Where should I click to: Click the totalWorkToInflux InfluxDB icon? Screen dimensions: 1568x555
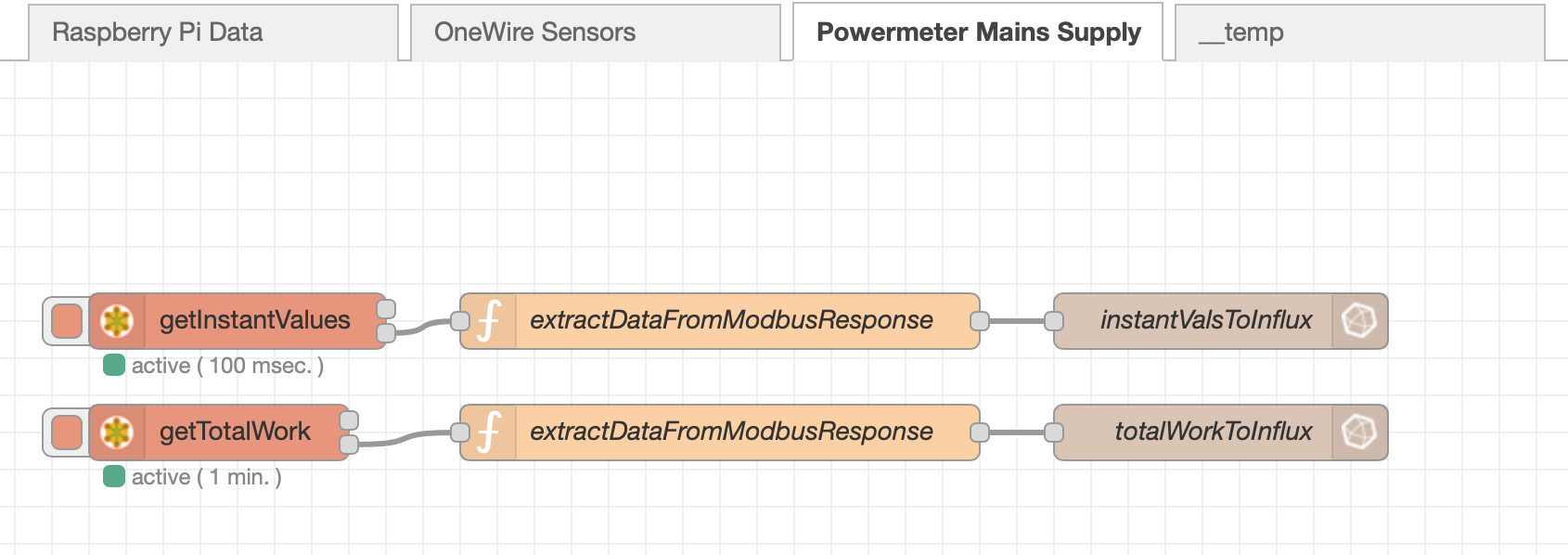1359,432
